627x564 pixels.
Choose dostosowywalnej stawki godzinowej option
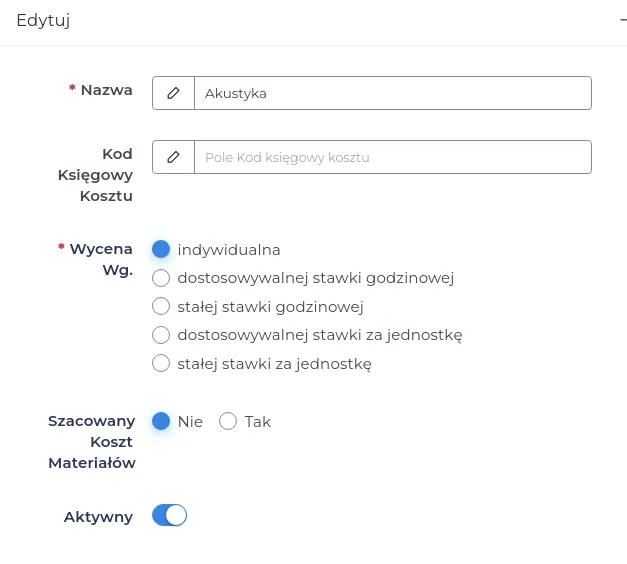click(x=161, y=278)
